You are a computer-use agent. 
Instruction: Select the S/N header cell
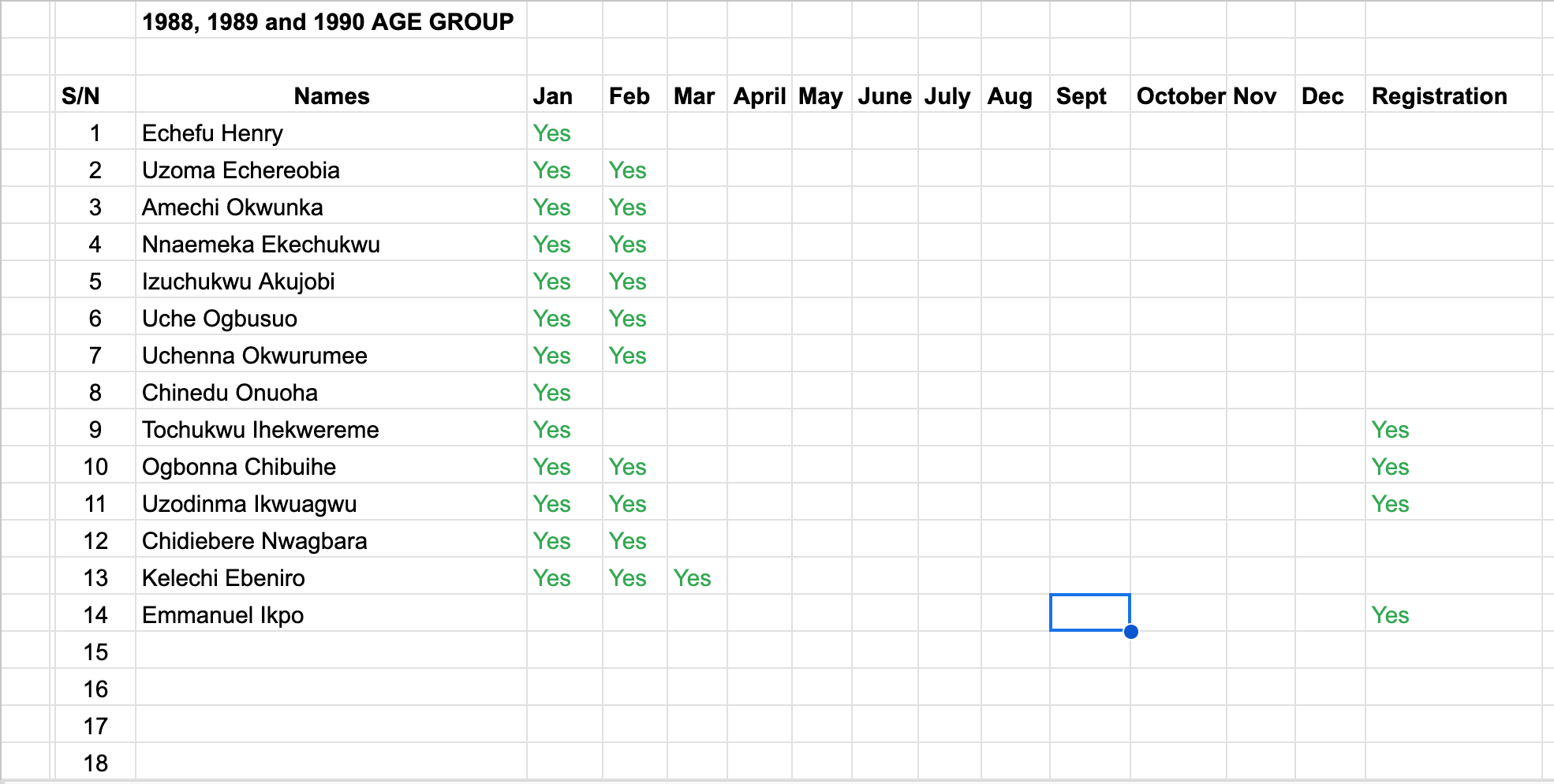click(x=81, y=96)
